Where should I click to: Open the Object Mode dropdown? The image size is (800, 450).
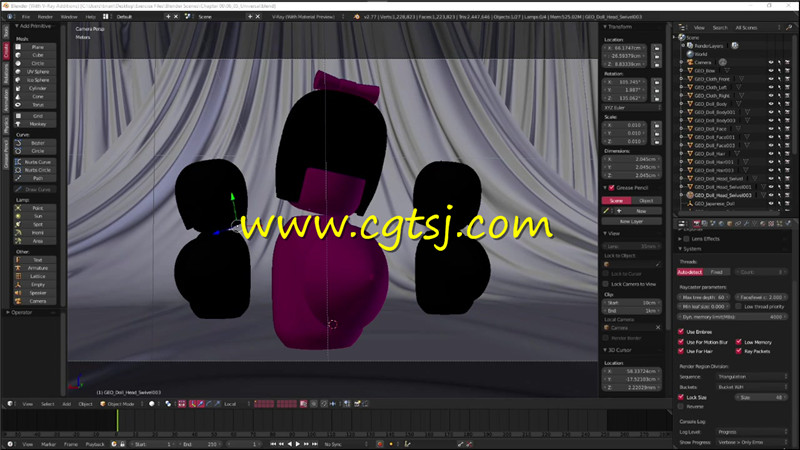pos(120,404)
